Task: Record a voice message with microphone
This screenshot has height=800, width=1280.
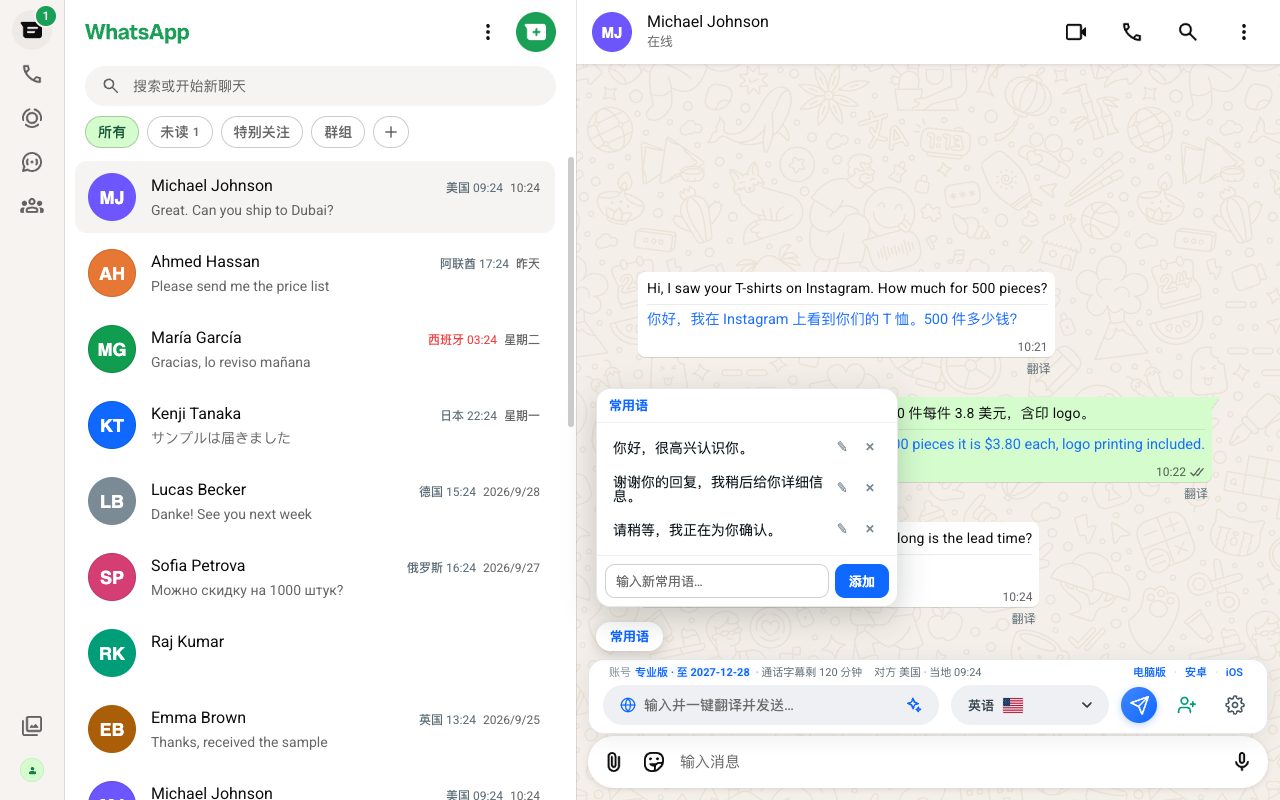Action: click(1242, 762)
